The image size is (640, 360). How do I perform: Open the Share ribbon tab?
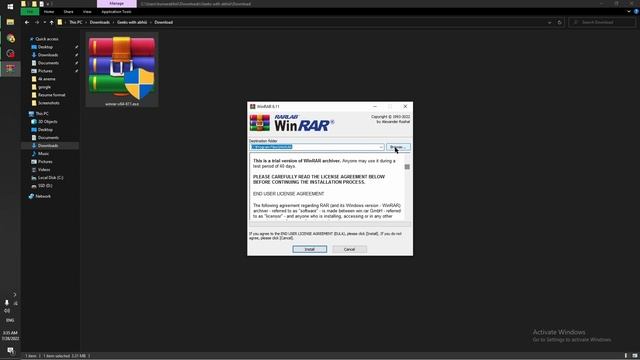click(69, 12)
